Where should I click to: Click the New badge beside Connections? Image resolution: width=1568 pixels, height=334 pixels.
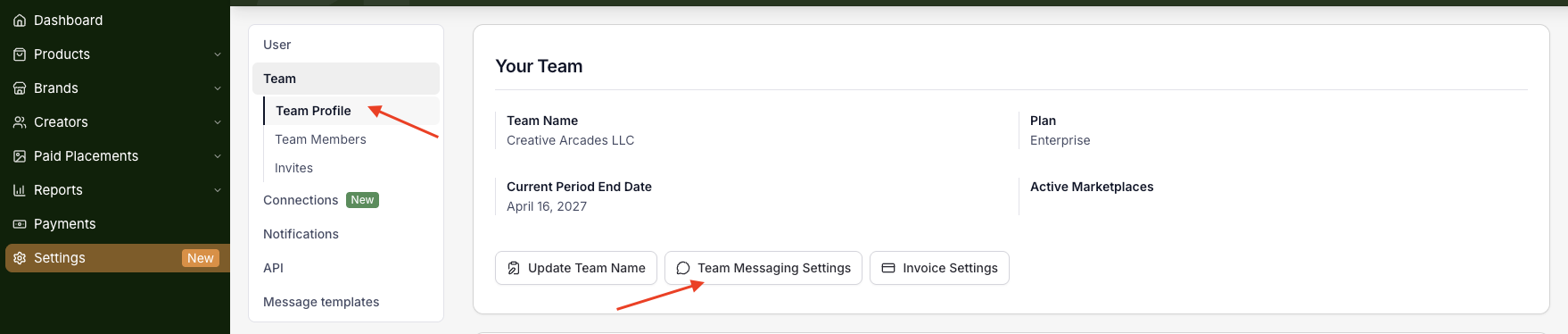tap(362, 200)
